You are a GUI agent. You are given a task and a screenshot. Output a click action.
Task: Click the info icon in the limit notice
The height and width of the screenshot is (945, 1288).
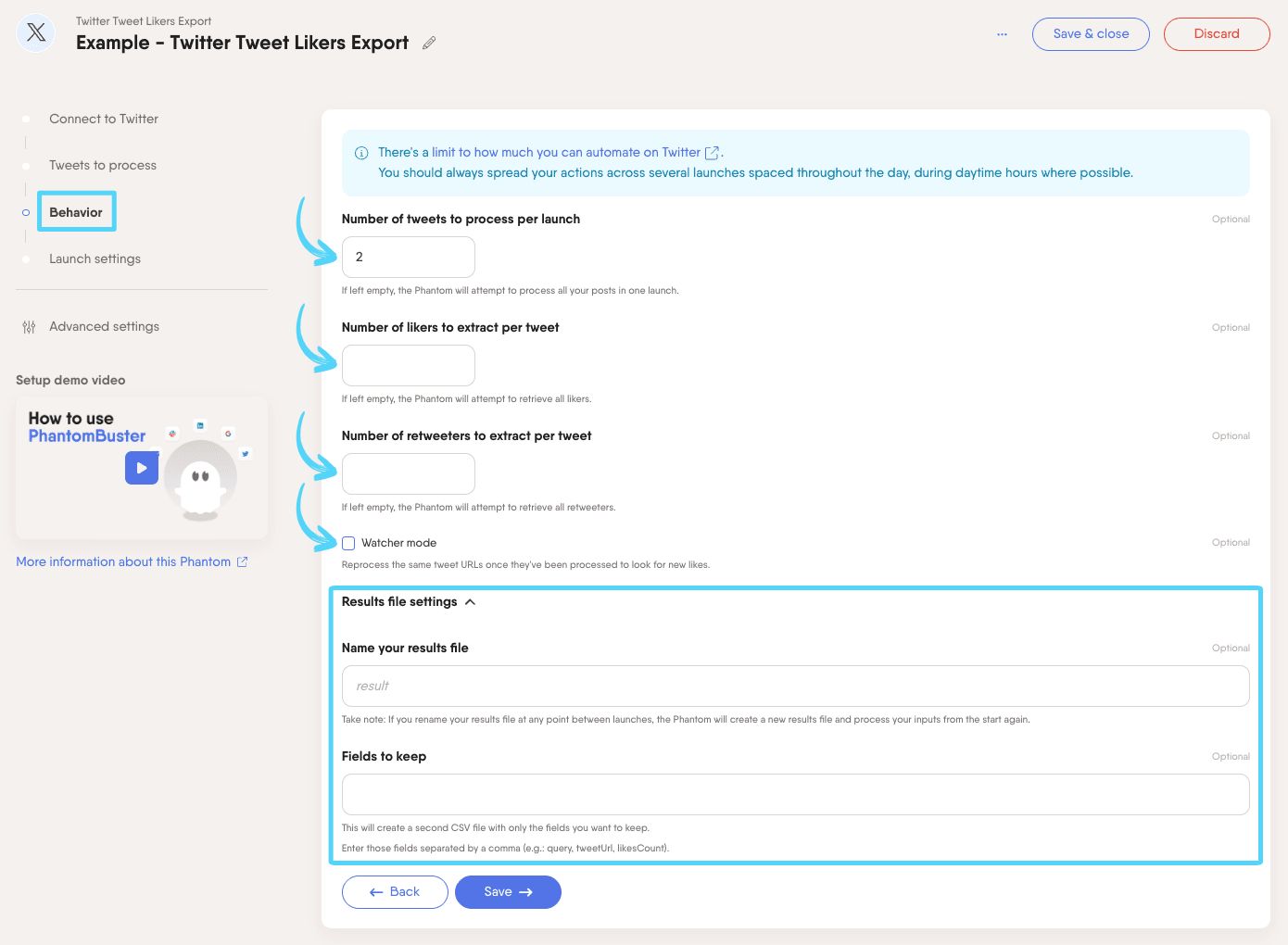pyautogui.click(x=361, y=153)
